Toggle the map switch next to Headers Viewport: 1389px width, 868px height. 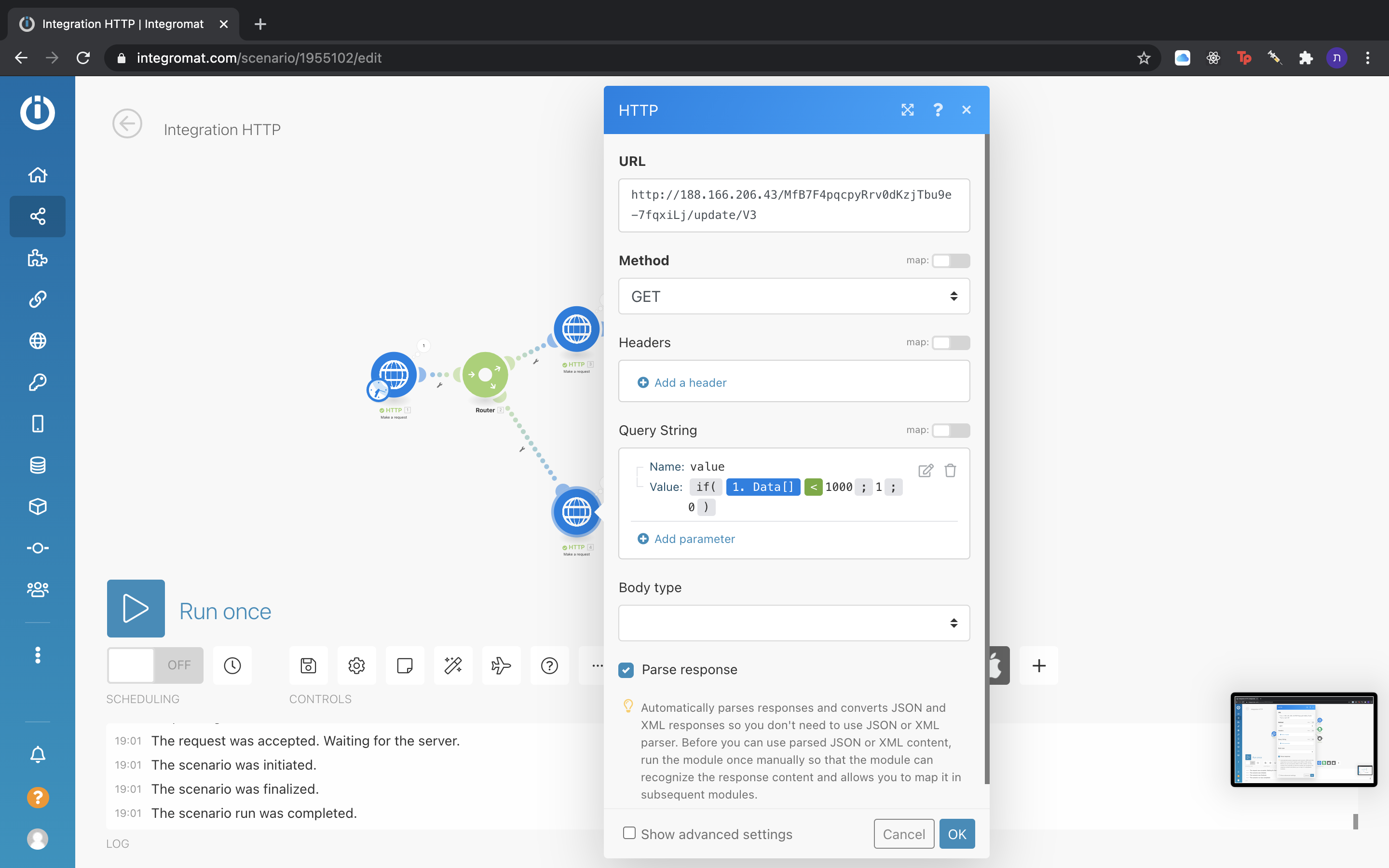950,342
